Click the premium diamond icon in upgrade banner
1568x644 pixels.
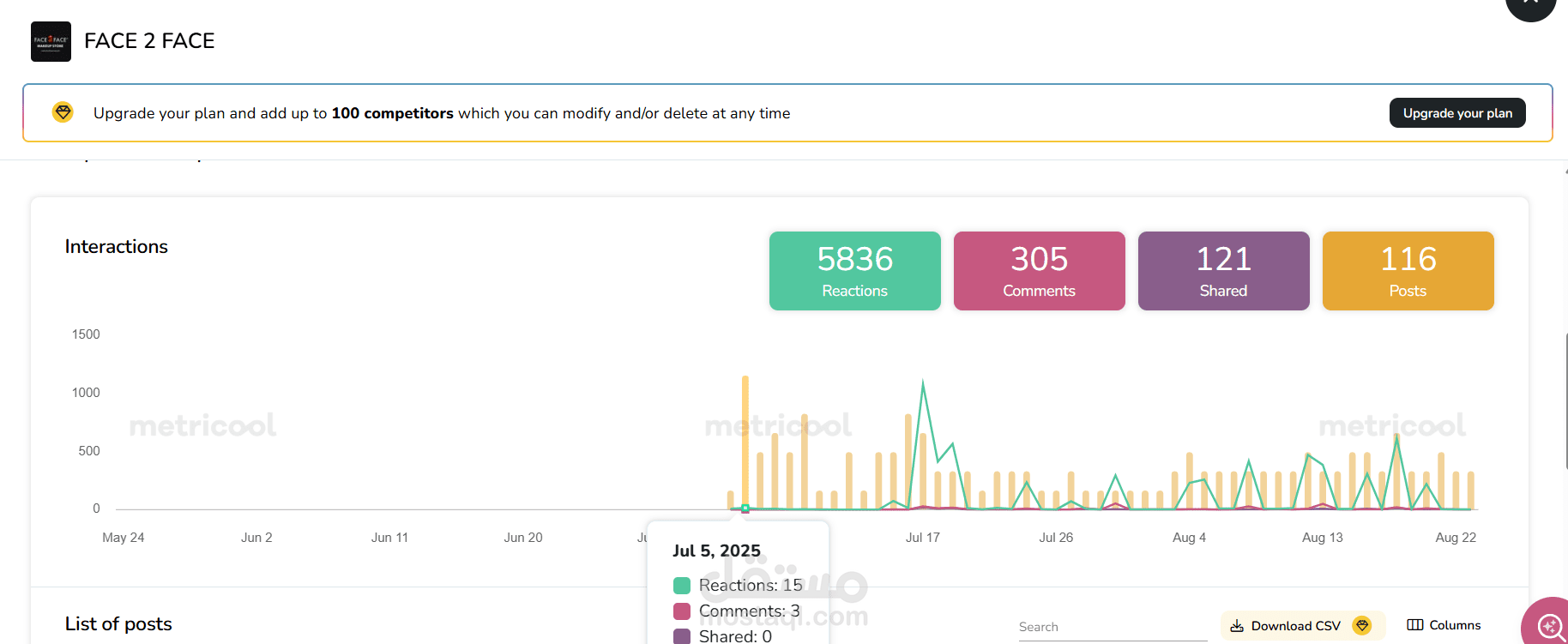click(63, 112)
